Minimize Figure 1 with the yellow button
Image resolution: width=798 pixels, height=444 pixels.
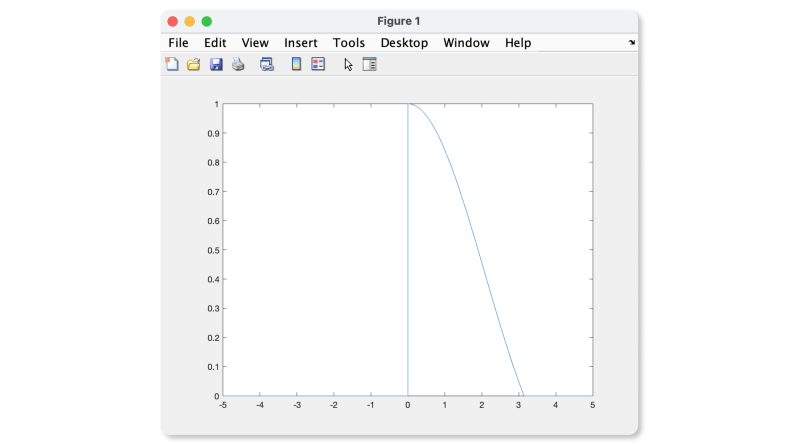189,21
